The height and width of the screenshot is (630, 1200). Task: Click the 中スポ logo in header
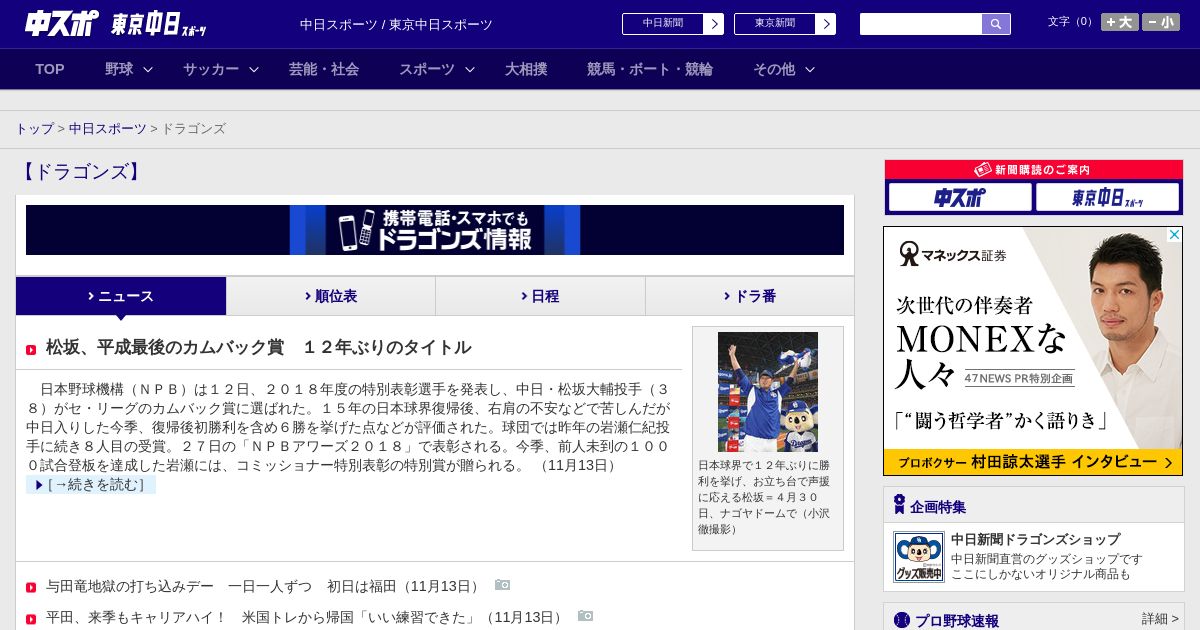61,24
